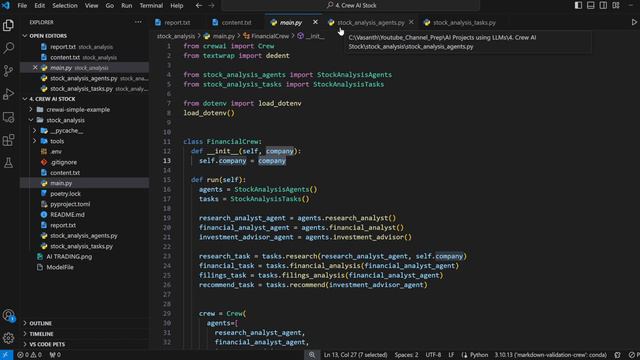640x360 pixels.
Task: Click the remote window status icon
Action: (x=6, y=355)
